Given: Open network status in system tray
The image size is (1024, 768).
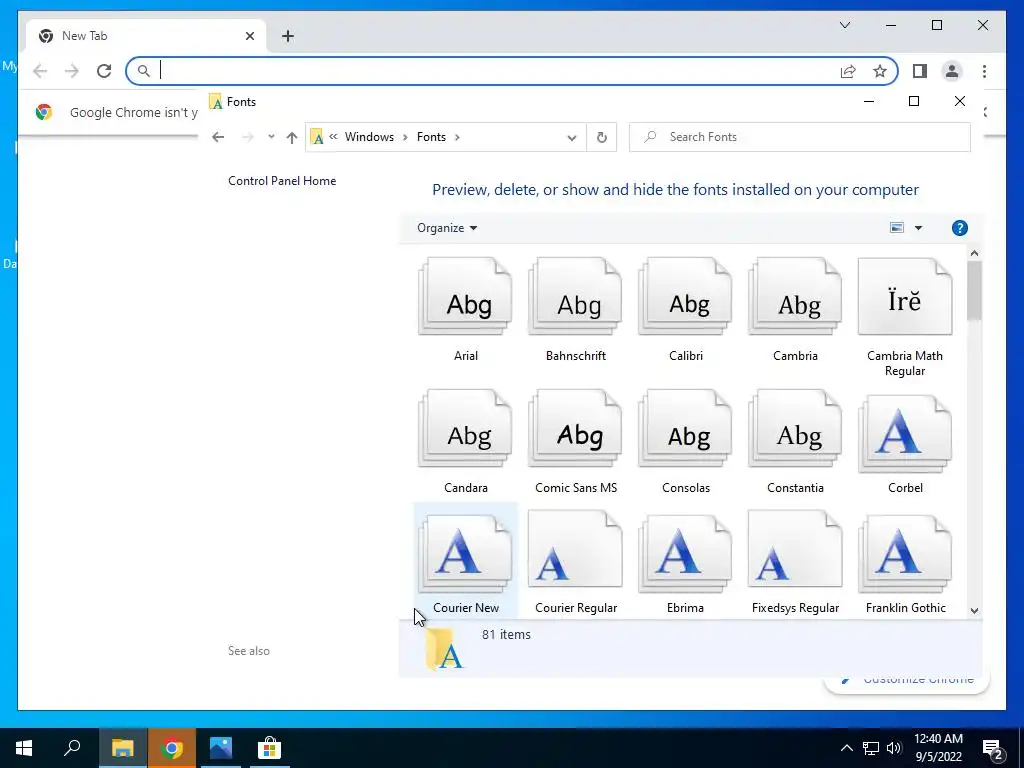Looking at the screenshot, I should coord(871,748).
